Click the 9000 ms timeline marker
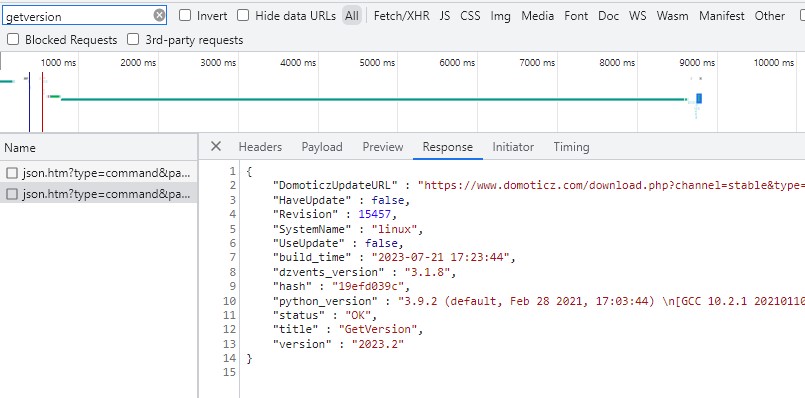Viewport: 805px width, 398px height. [x=697, y=63]
